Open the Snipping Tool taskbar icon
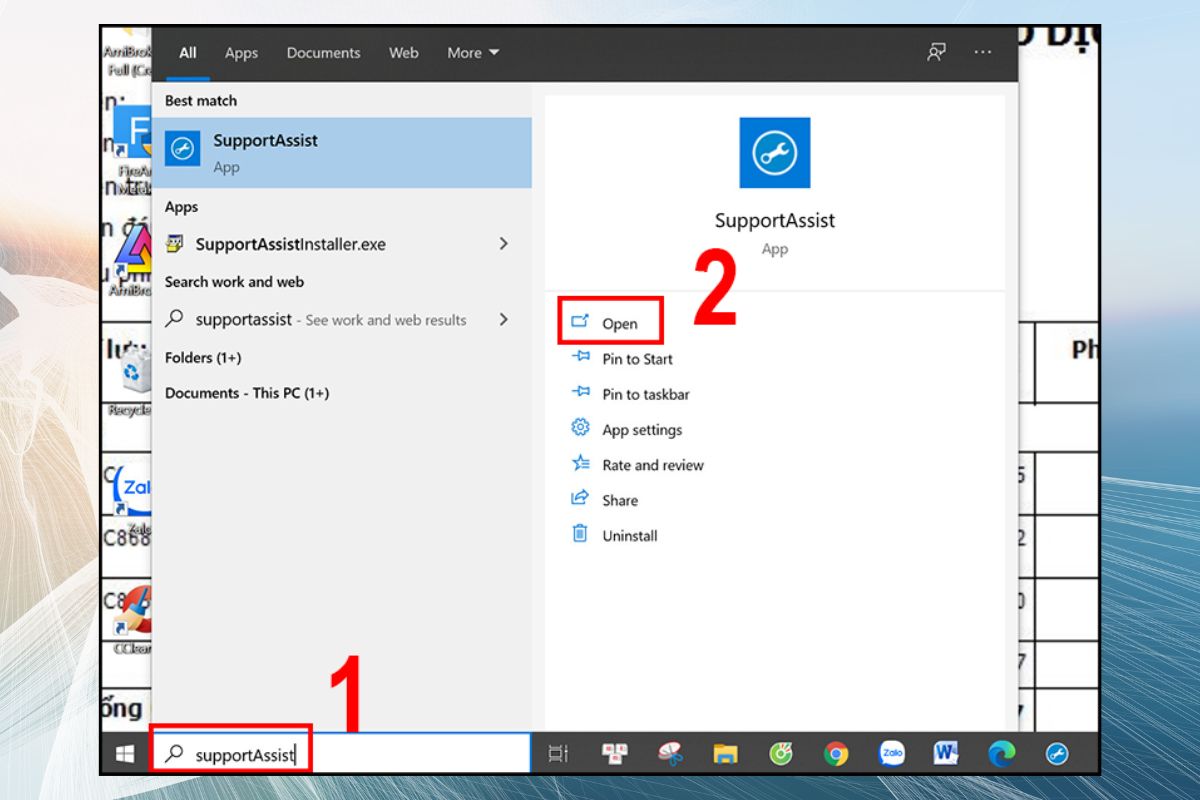1200x800 pixels. point(669,754)
